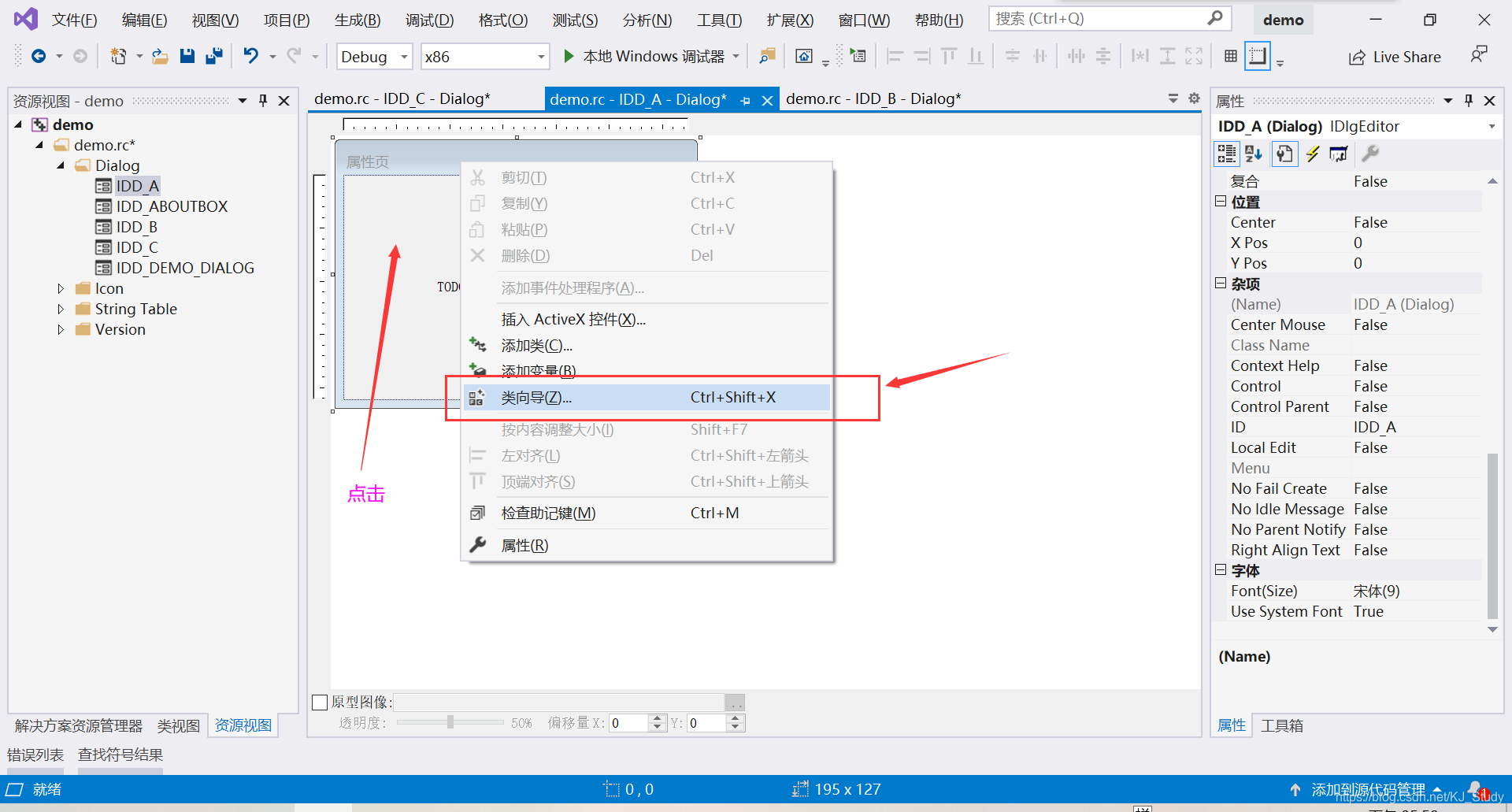Image resolution: width=1512 pixels, height=812 pixels.
Task: Select 添加类(C)... in context menu
Action: pos(647,346)
